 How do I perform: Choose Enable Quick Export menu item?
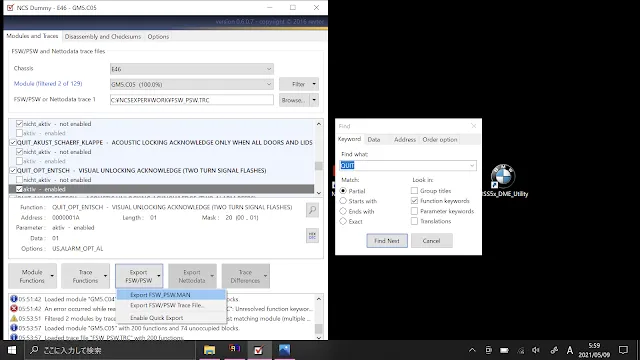click(171, 318)
